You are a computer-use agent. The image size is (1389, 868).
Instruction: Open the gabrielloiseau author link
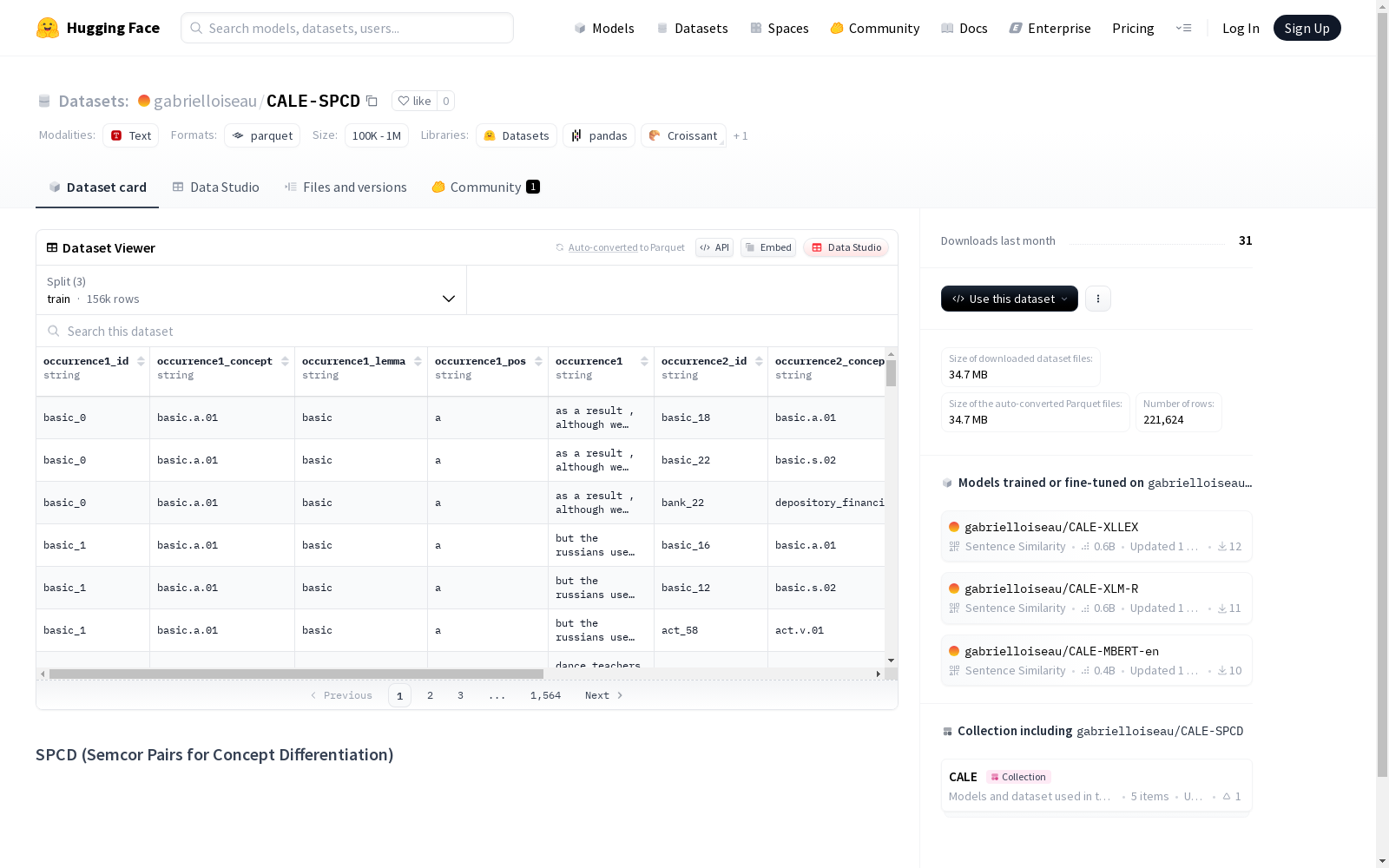coord(205,101)
